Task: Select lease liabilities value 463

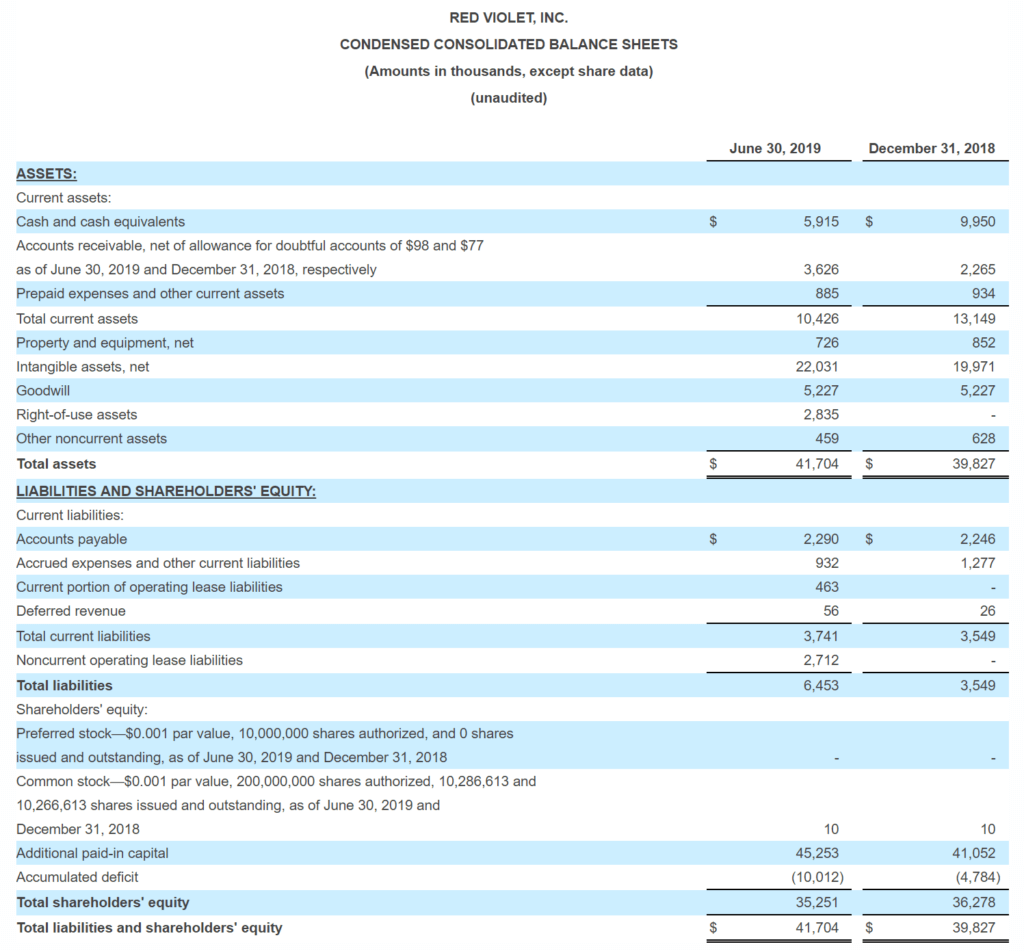Action: [827, 588]
